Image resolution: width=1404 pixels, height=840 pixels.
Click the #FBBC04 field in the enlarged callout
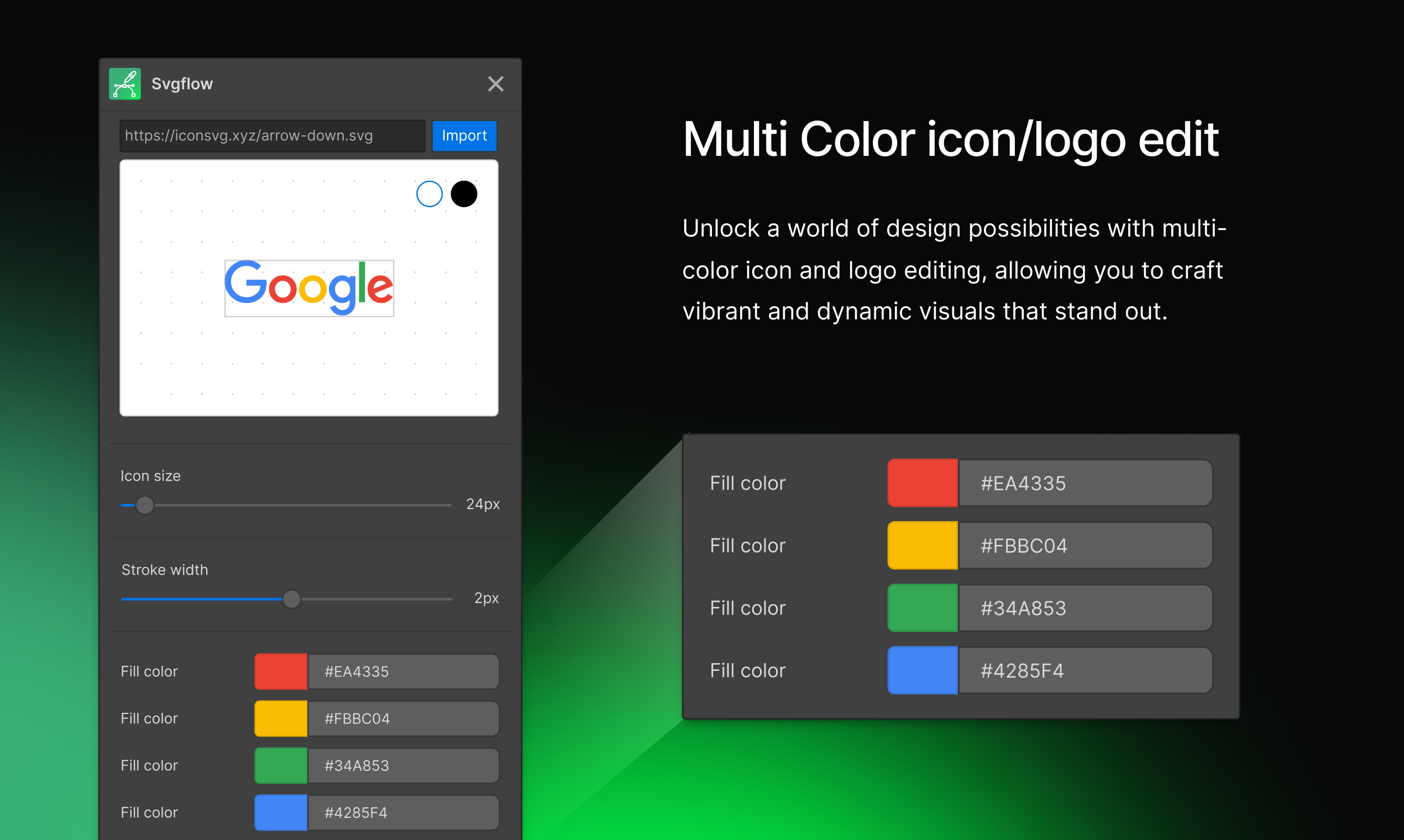coord(1085,545)
